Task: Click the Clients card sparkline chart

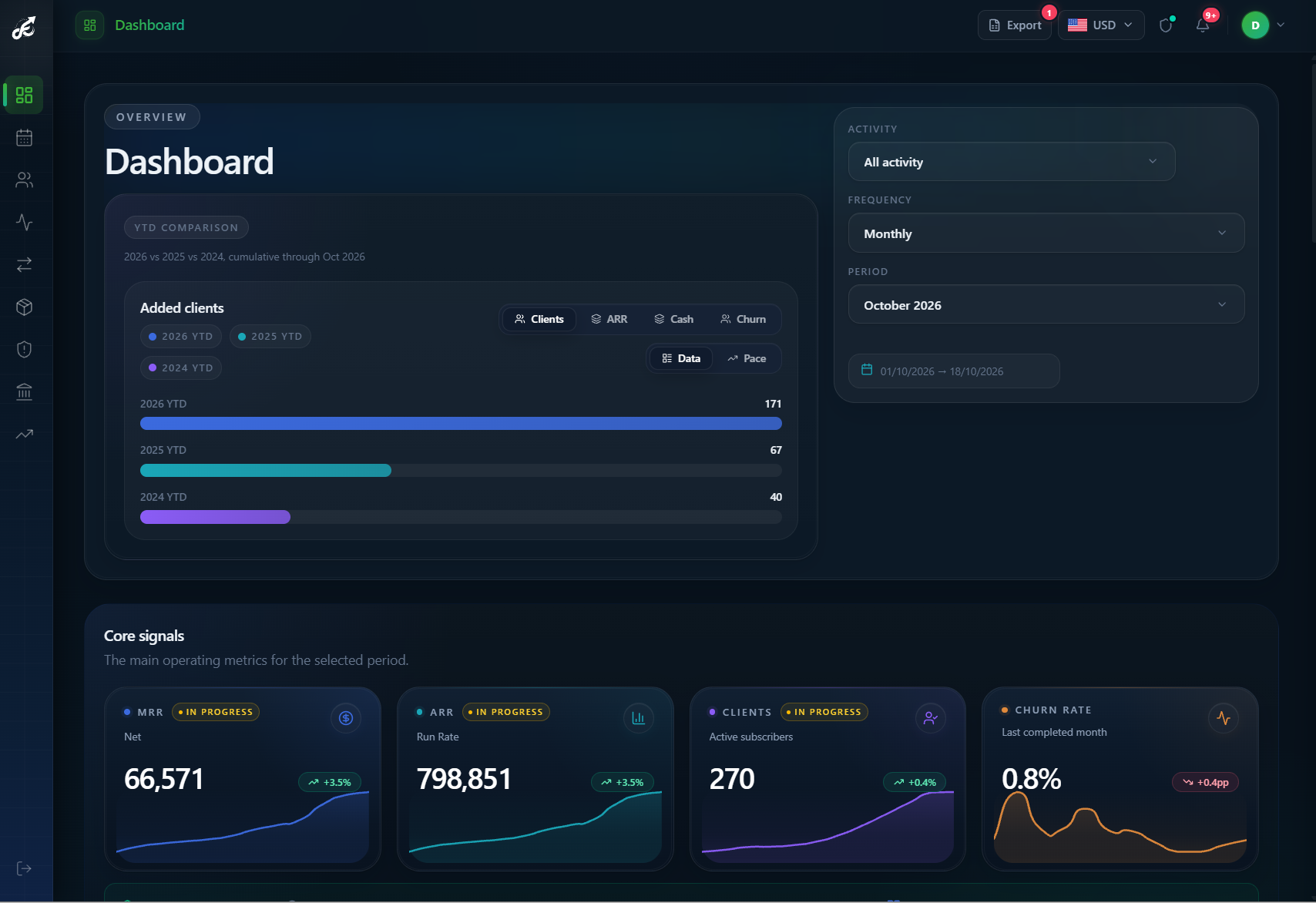Action: (x=828, y=827)
